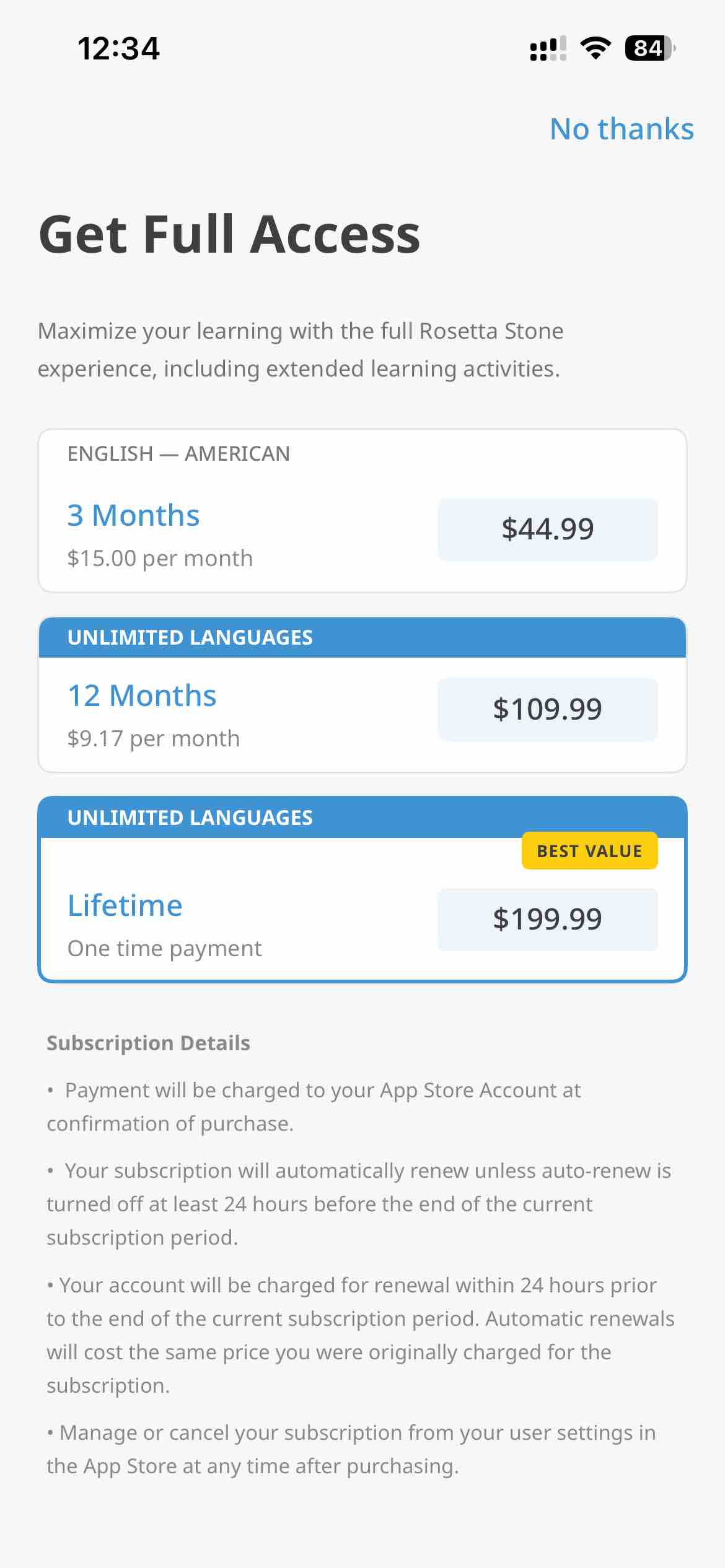725x1568 pixels.
Task: Tap the ENGLISH — AMERICAN label
Action: (178, 453)
